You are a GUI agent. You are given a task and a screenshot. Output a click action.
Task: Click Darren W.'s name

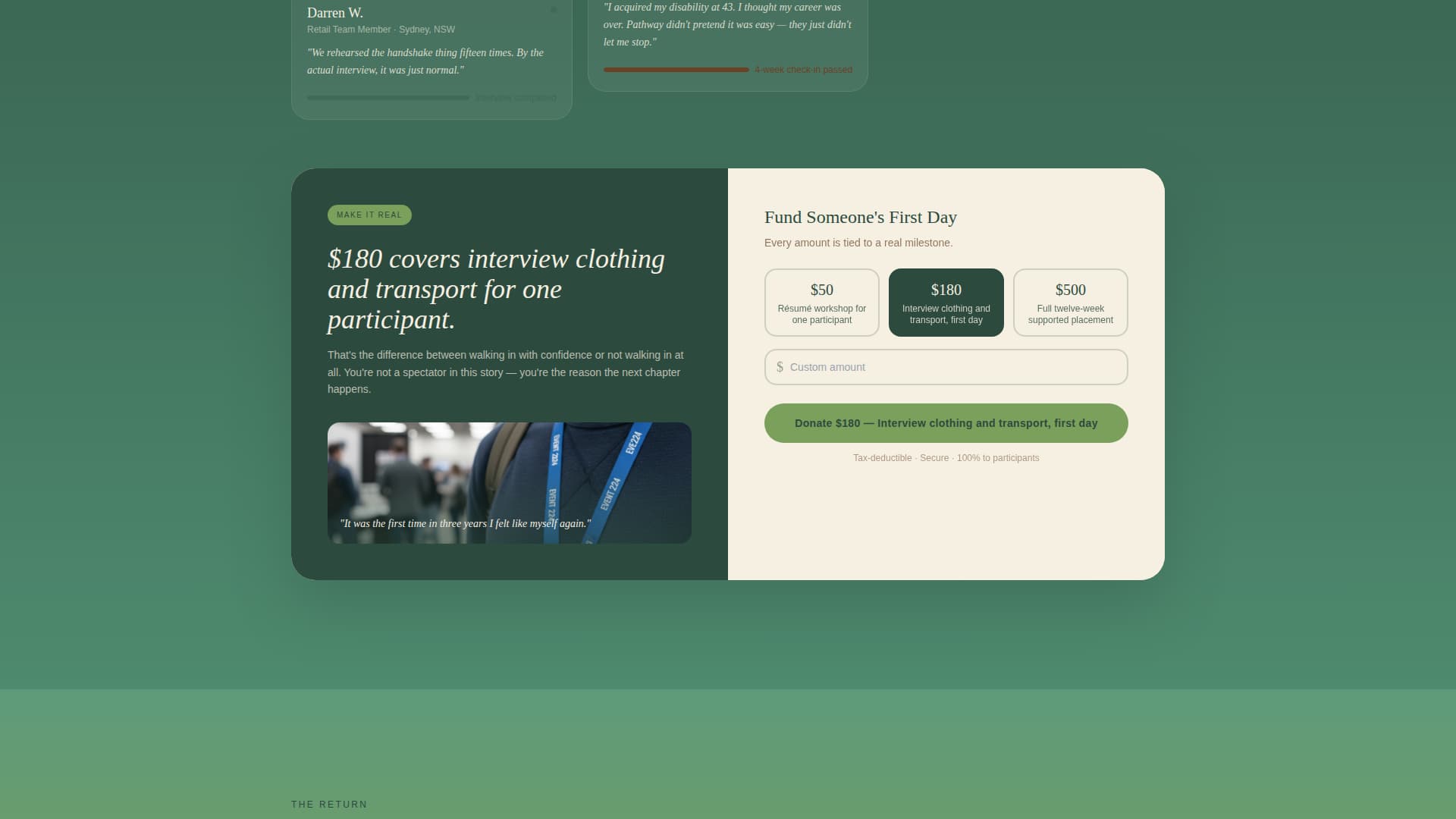tap(334, 13)
